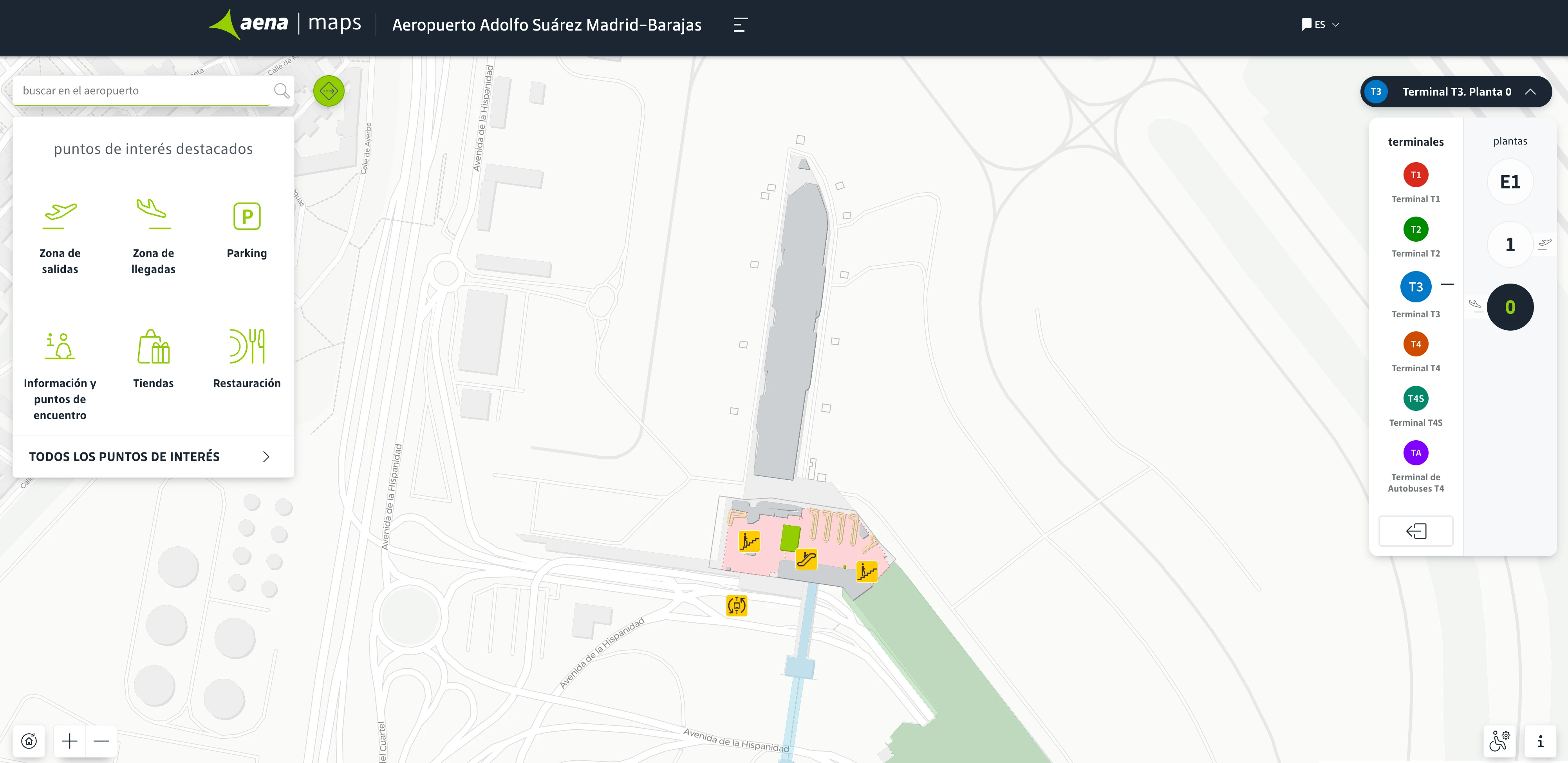
Task: Open the ES language dropdown
Action: coord(1321,24)
